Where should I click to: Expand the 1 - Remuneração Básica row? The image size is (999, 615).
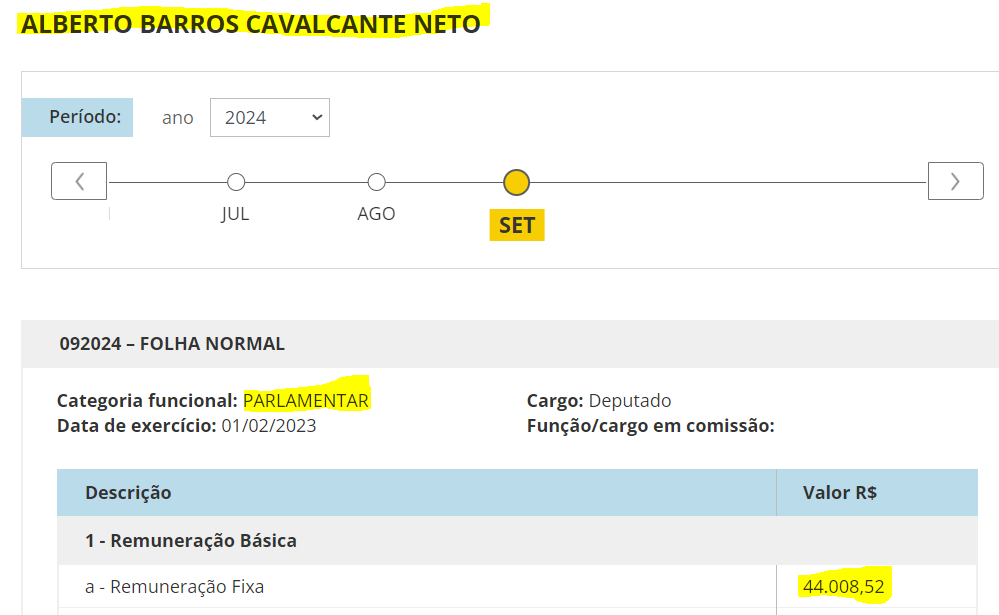[191, 541]
